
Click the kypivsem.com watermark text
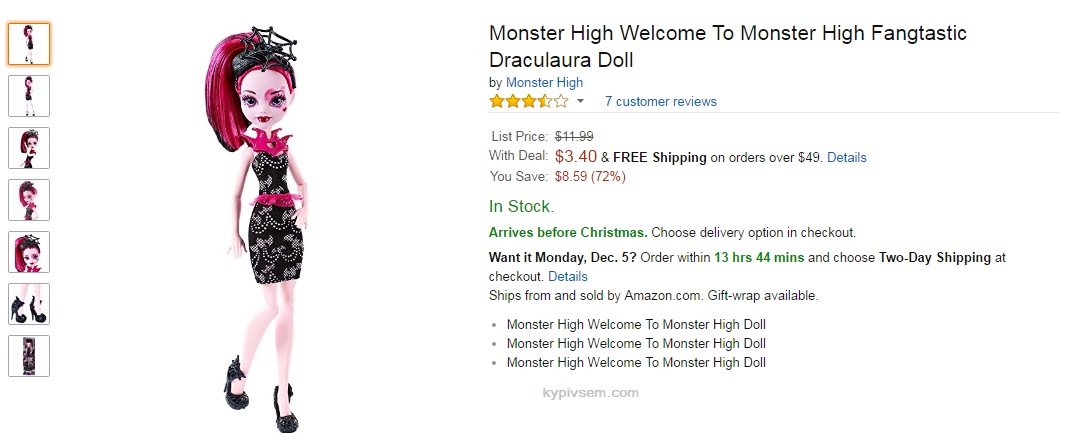(x=590, y=392)
